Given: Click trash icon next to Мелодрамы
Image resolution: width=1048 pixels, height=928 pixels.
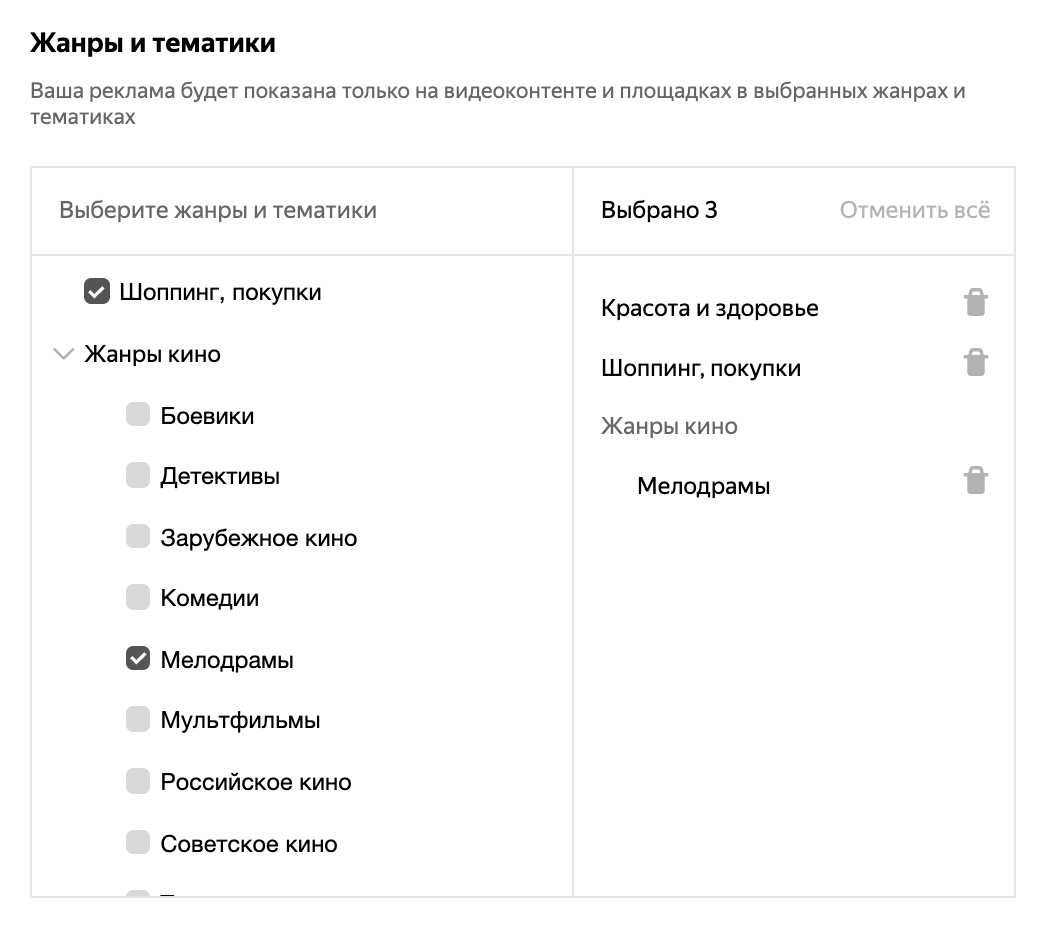Looking at the screenshot, I should coord(975,481).
